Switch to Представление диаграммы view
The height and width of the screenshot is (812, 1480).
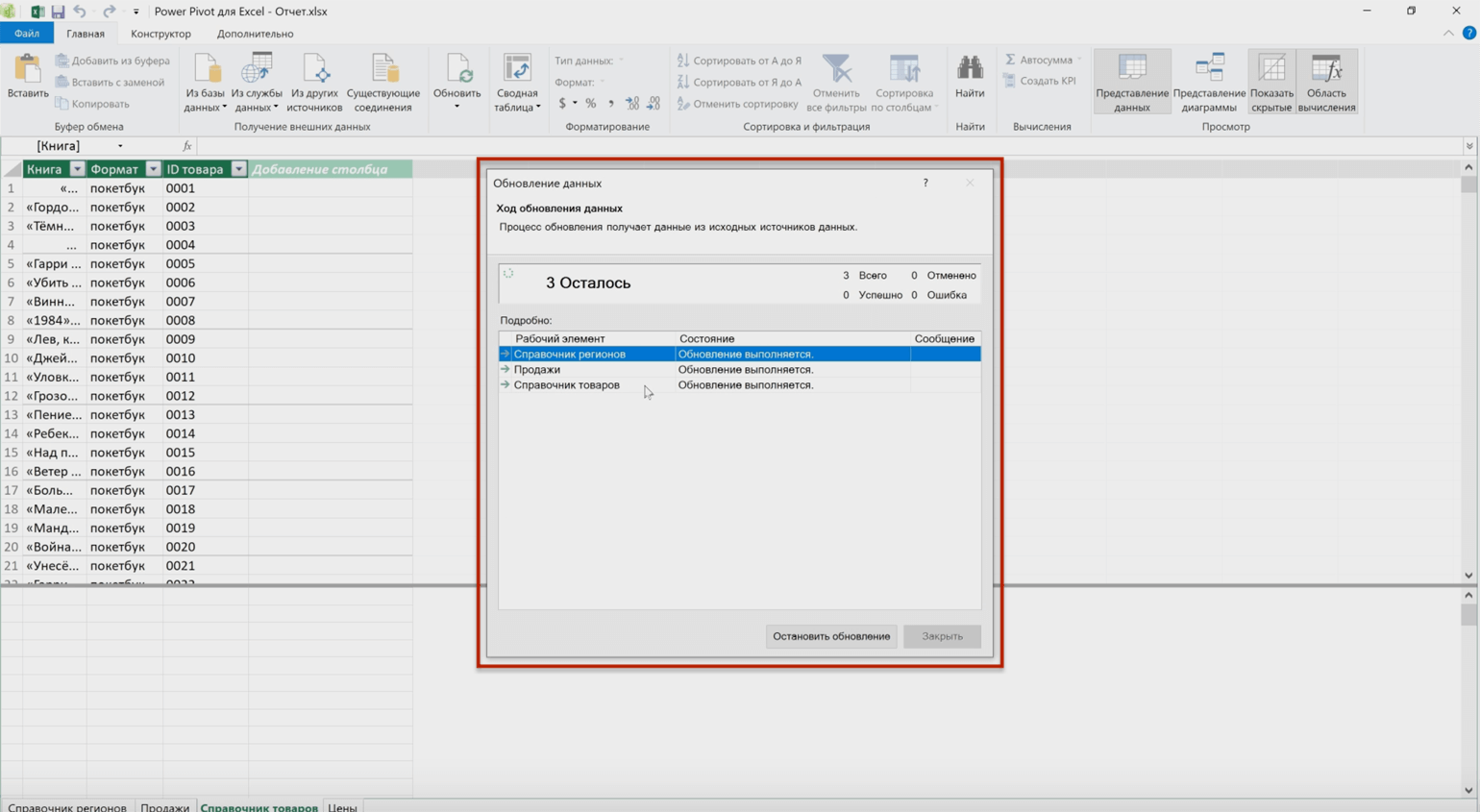tap(1209, 83)
